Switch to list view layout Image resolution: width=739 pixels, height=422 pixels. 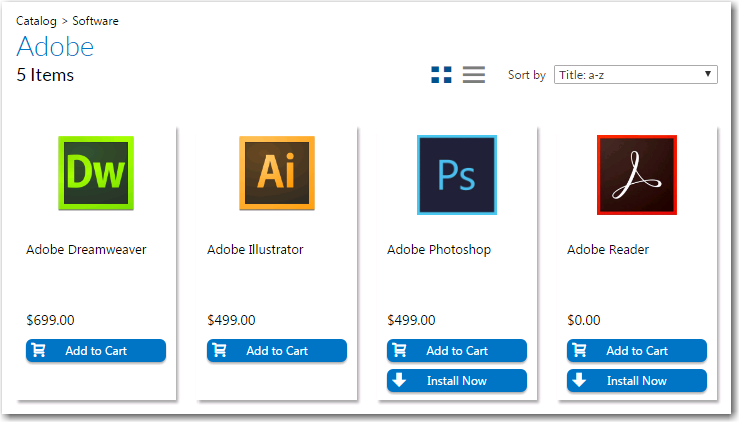click(x=474, y=75)
